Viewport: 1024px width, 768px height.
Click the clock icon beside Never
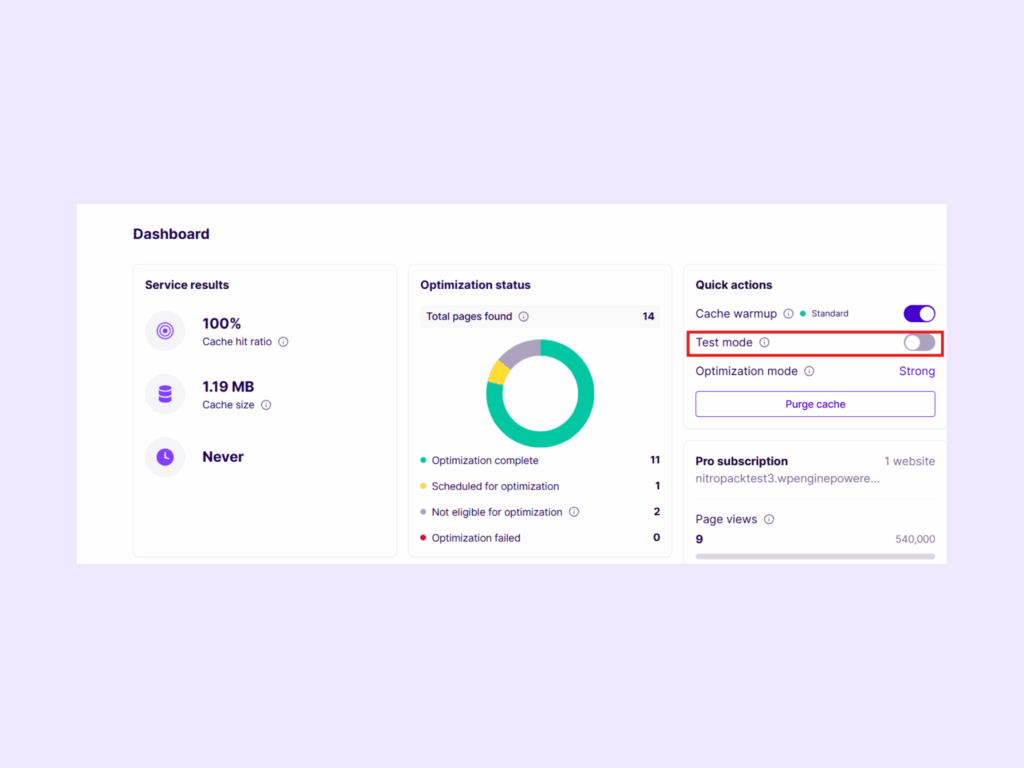point(165,457)
